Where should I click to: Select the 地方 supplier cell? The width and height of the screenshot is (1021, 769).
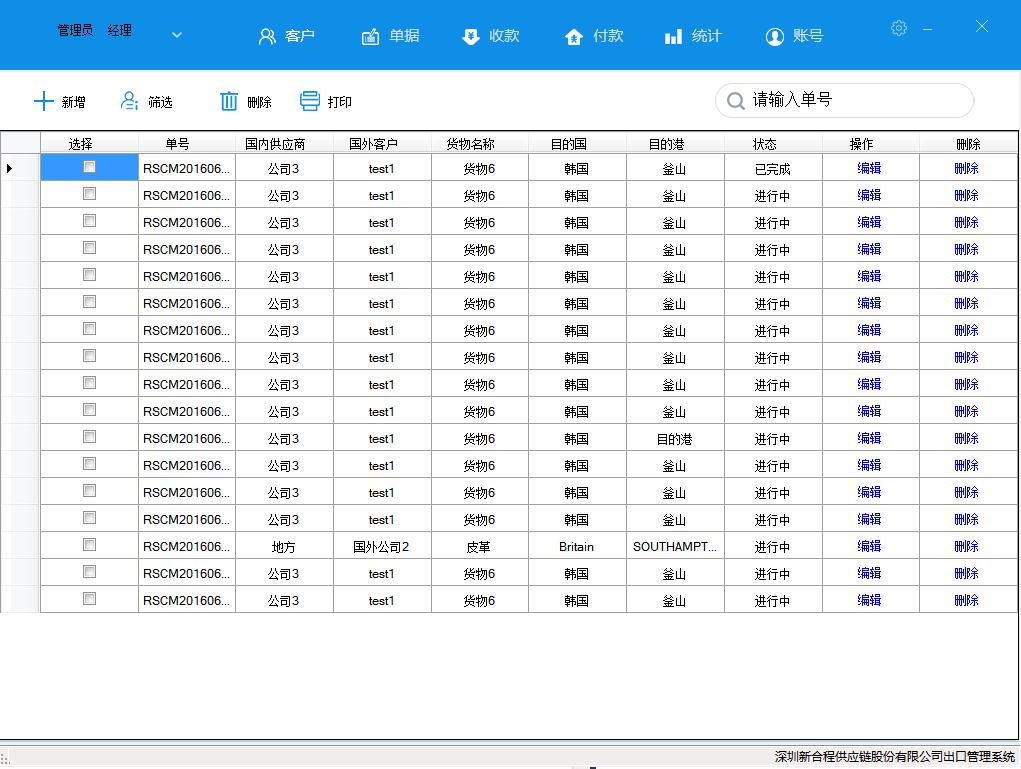(285, 546)
